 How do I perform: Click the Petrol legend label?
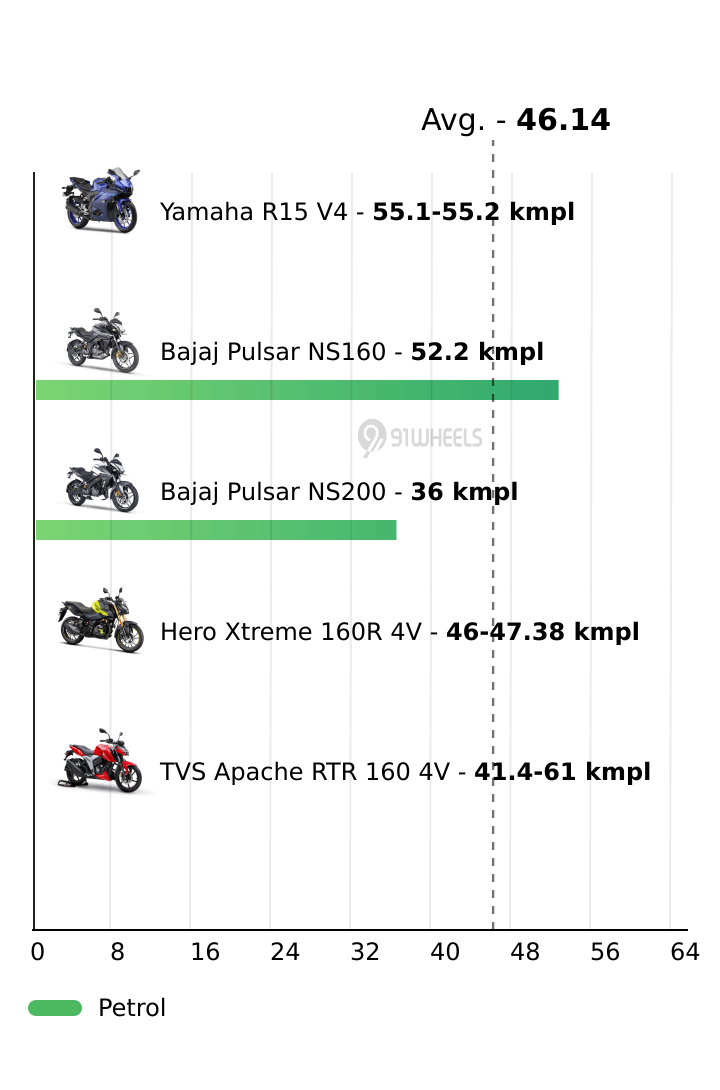point(132,1008)
